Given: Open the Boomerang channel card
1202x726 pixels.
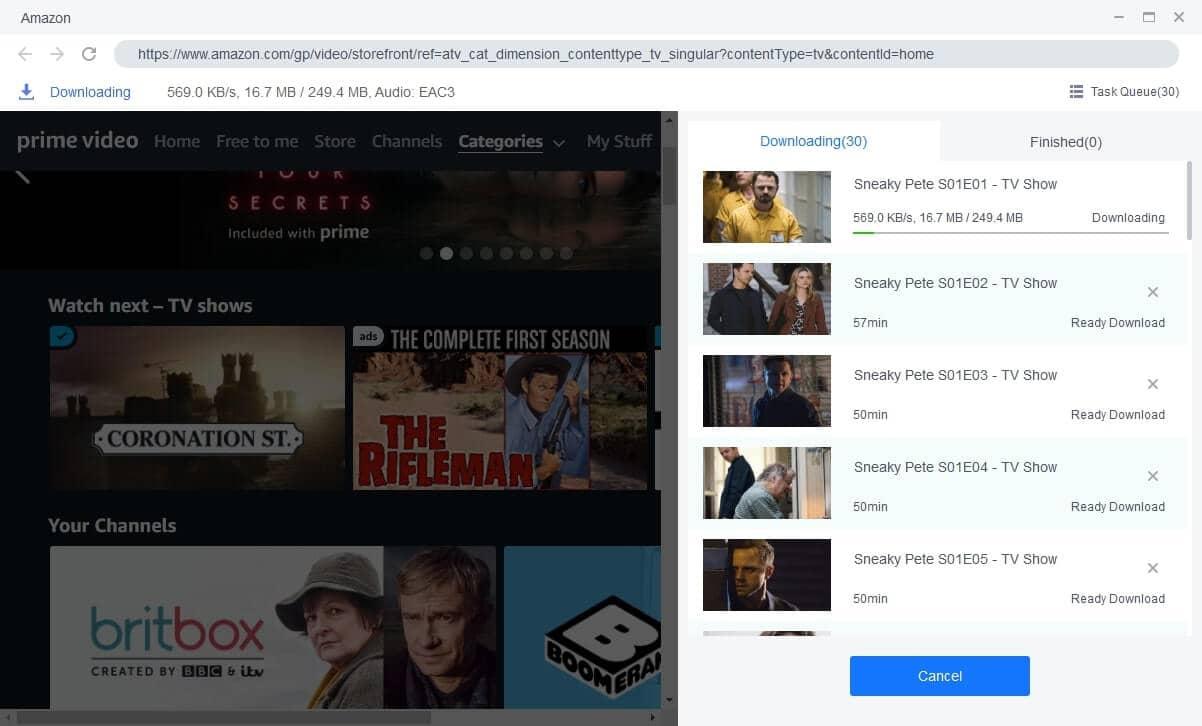Looking at the screenshot, I should point(582,626).
